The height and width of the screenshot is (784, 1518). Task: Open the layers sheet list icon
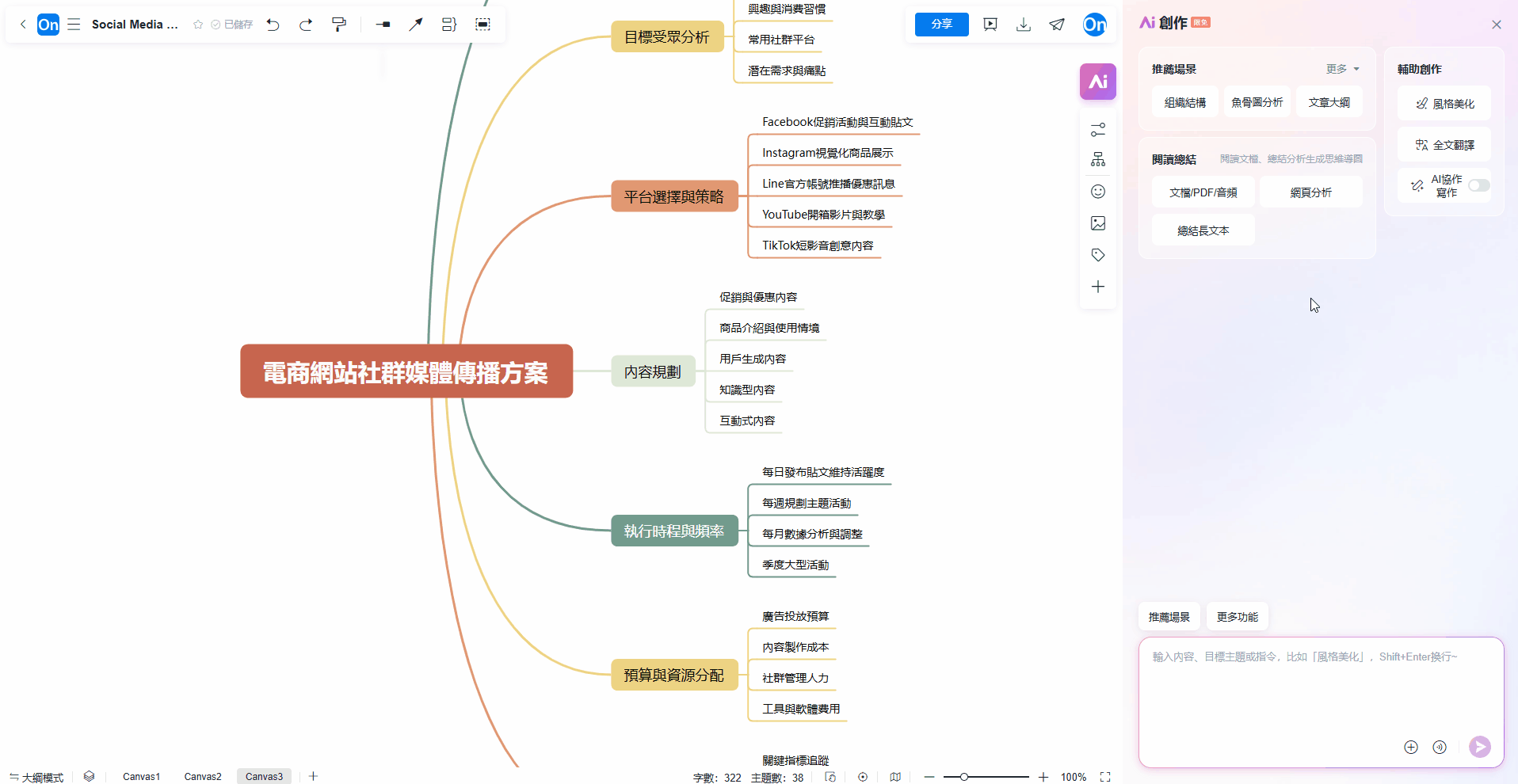click(x=89, y=777)
